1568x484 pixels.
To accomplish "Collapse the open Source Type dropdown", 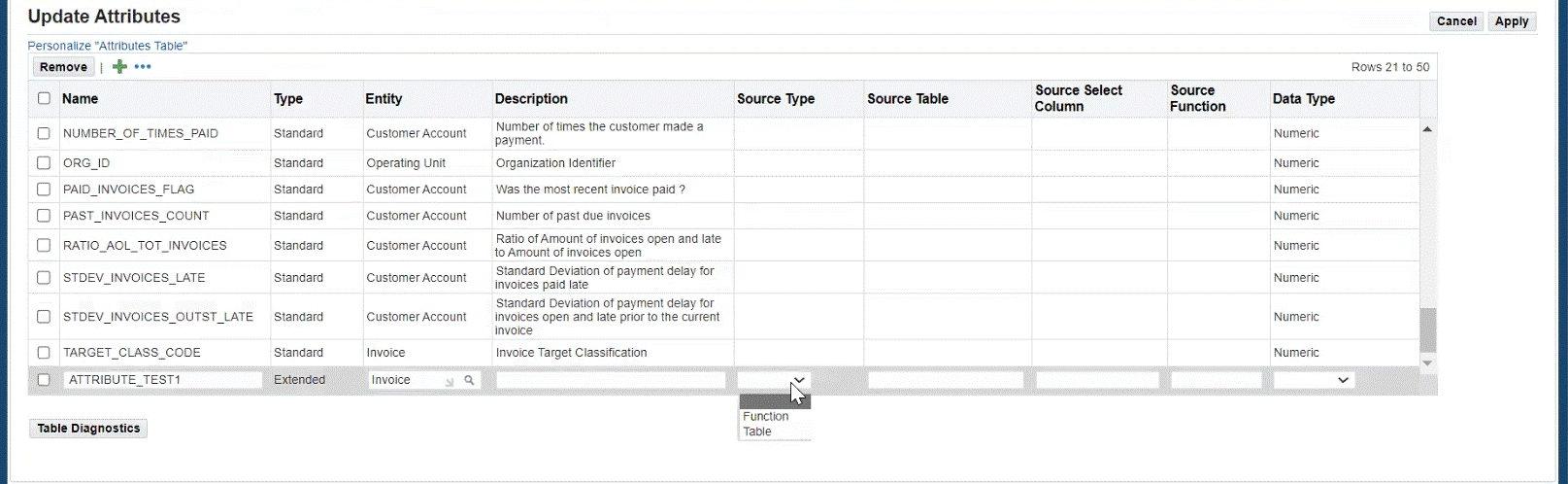I will tap(798, 380).
